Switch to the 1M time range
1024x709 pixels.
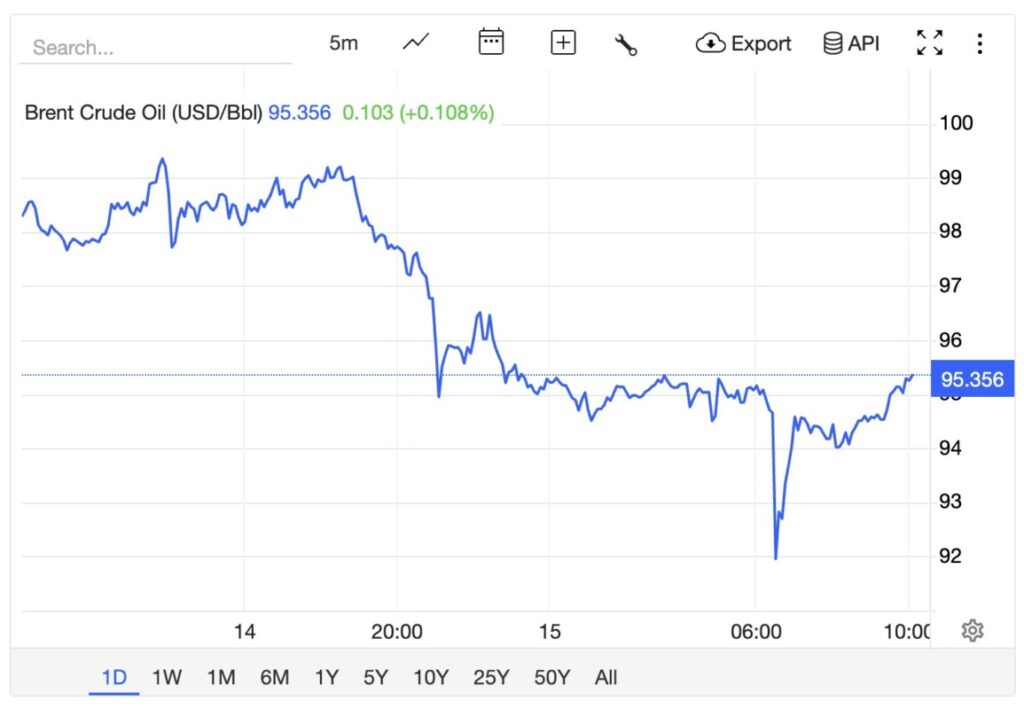click(220, 677)
